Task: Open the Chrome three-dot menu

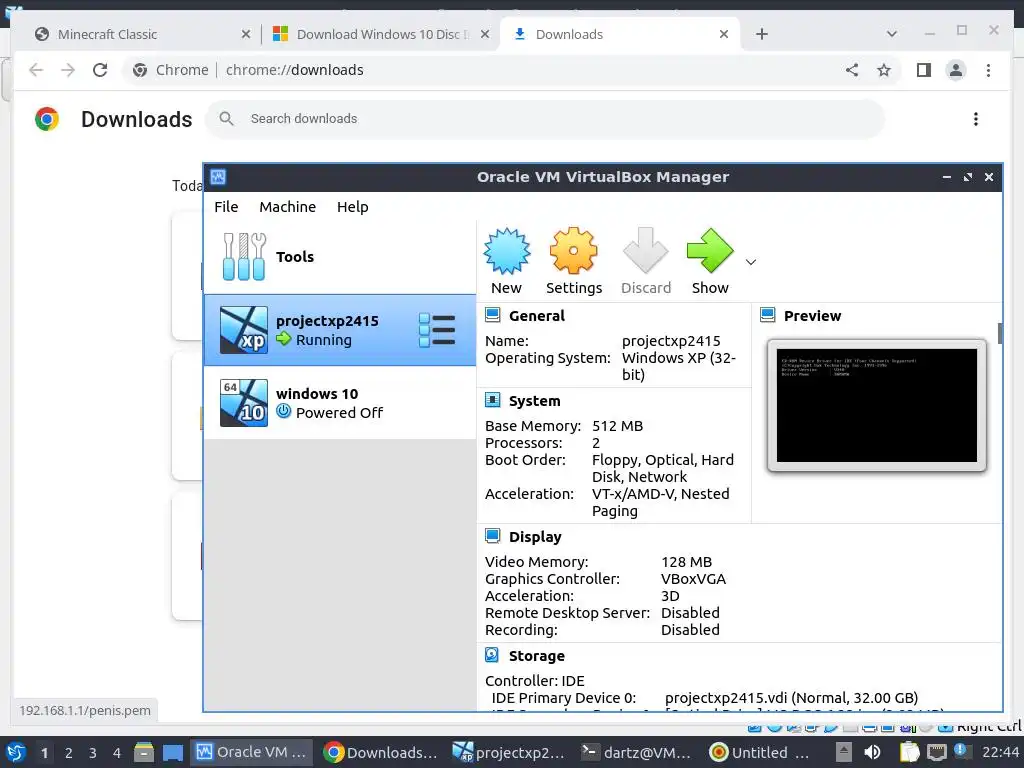Action: click(x=988, y=70)
